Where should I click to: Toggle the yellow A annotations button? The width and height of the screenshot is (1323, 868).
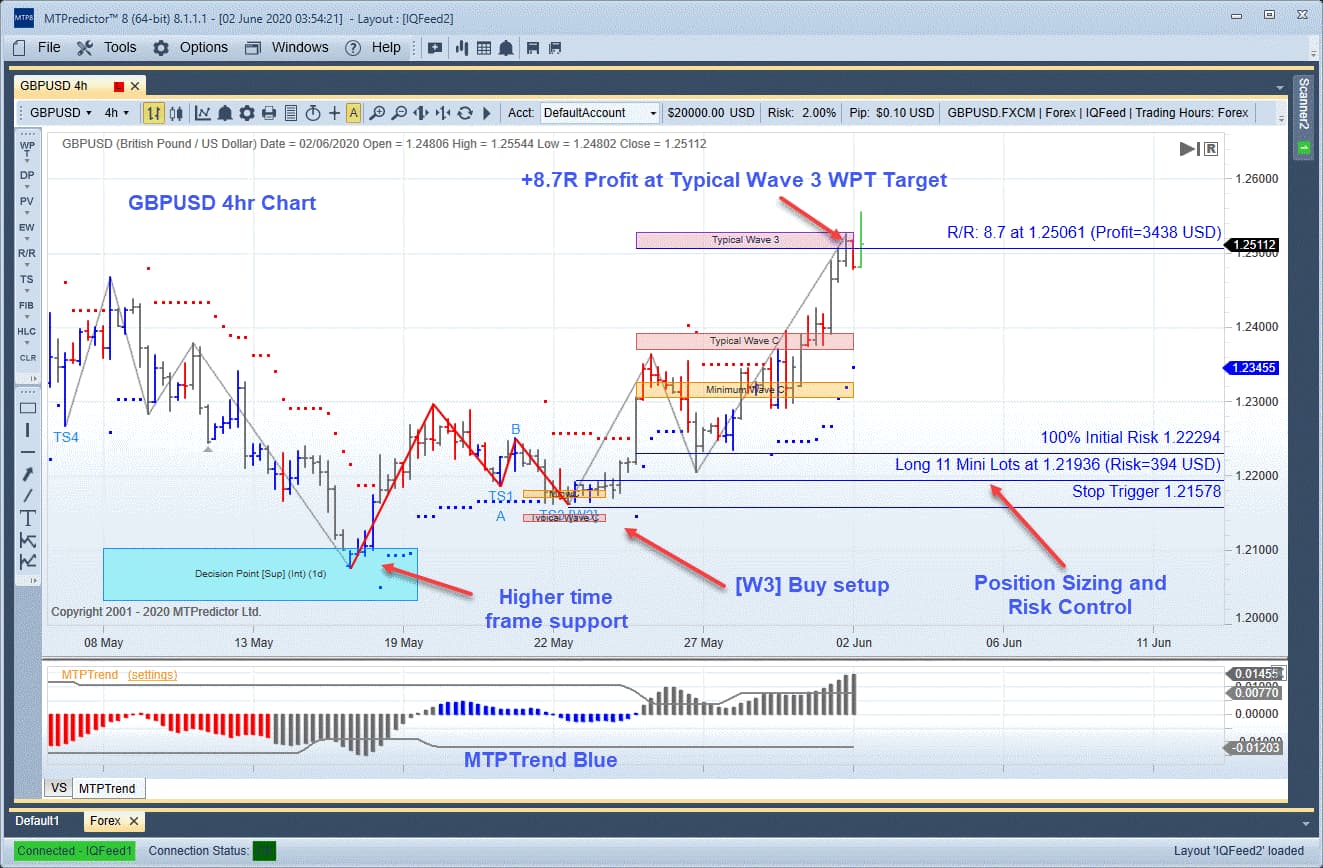coord(352,113)
